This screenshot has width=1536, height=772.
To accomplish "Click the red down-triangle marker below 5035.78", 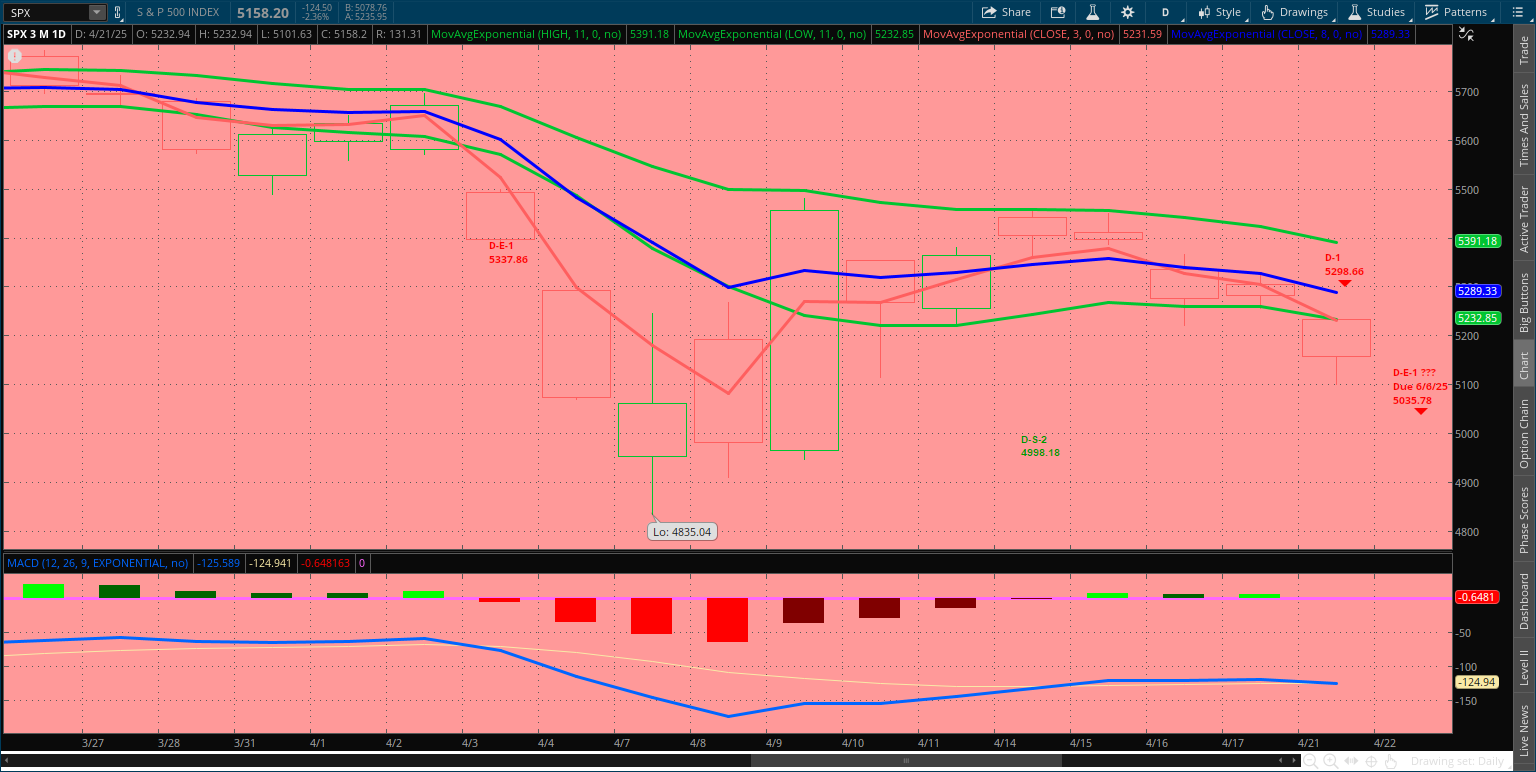I will coord(1420,411).
